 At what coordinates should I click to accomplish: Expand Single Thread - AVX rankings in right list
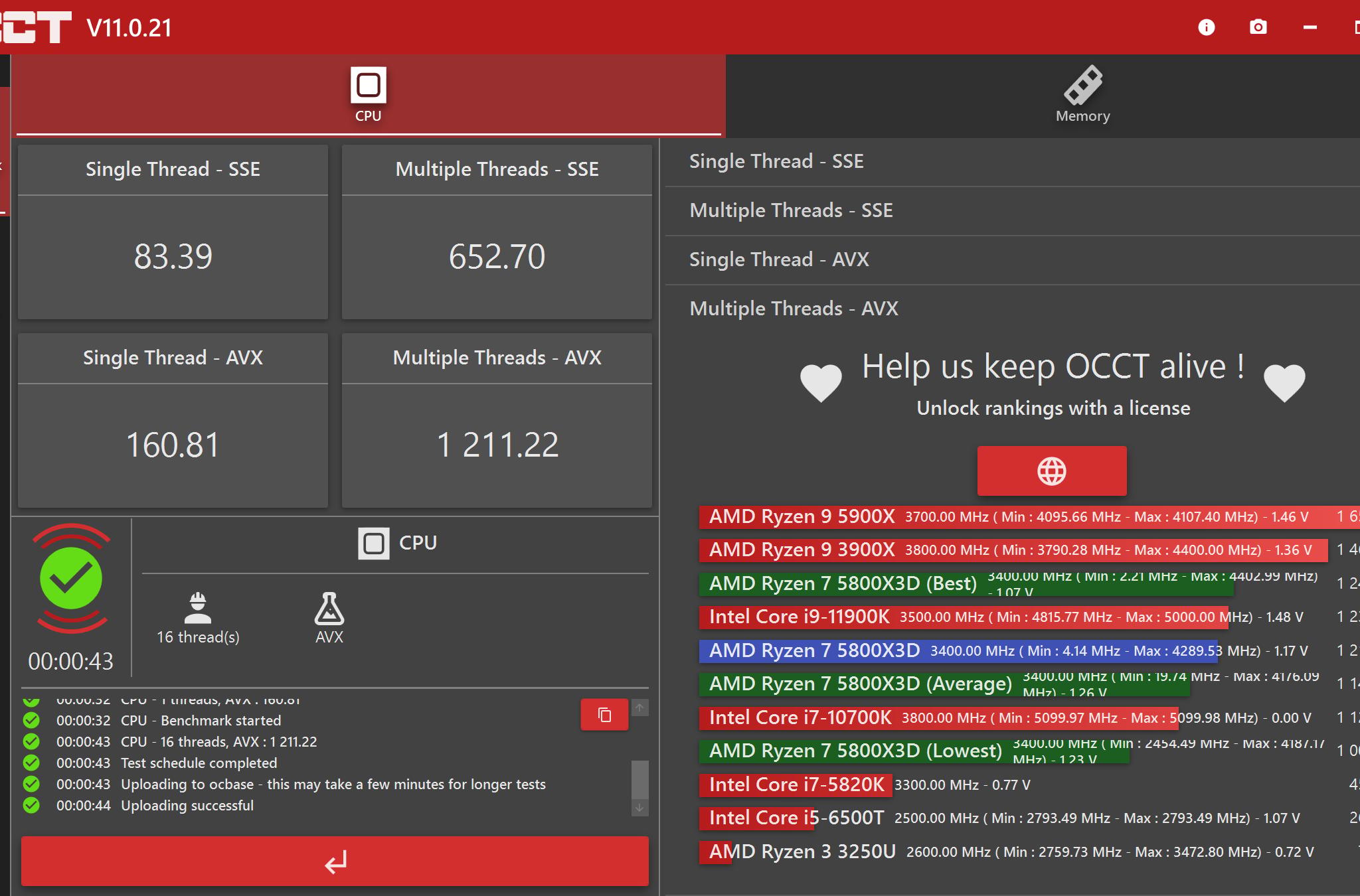tap(1013, 260)
